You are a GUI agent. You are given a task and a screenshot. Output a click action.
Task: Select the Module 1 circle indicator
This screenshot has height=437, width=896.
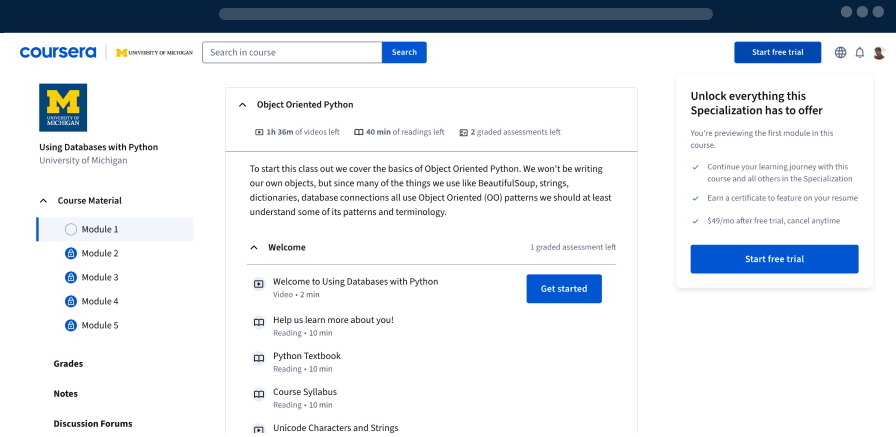pyautogui.click(x=71, y=229)
